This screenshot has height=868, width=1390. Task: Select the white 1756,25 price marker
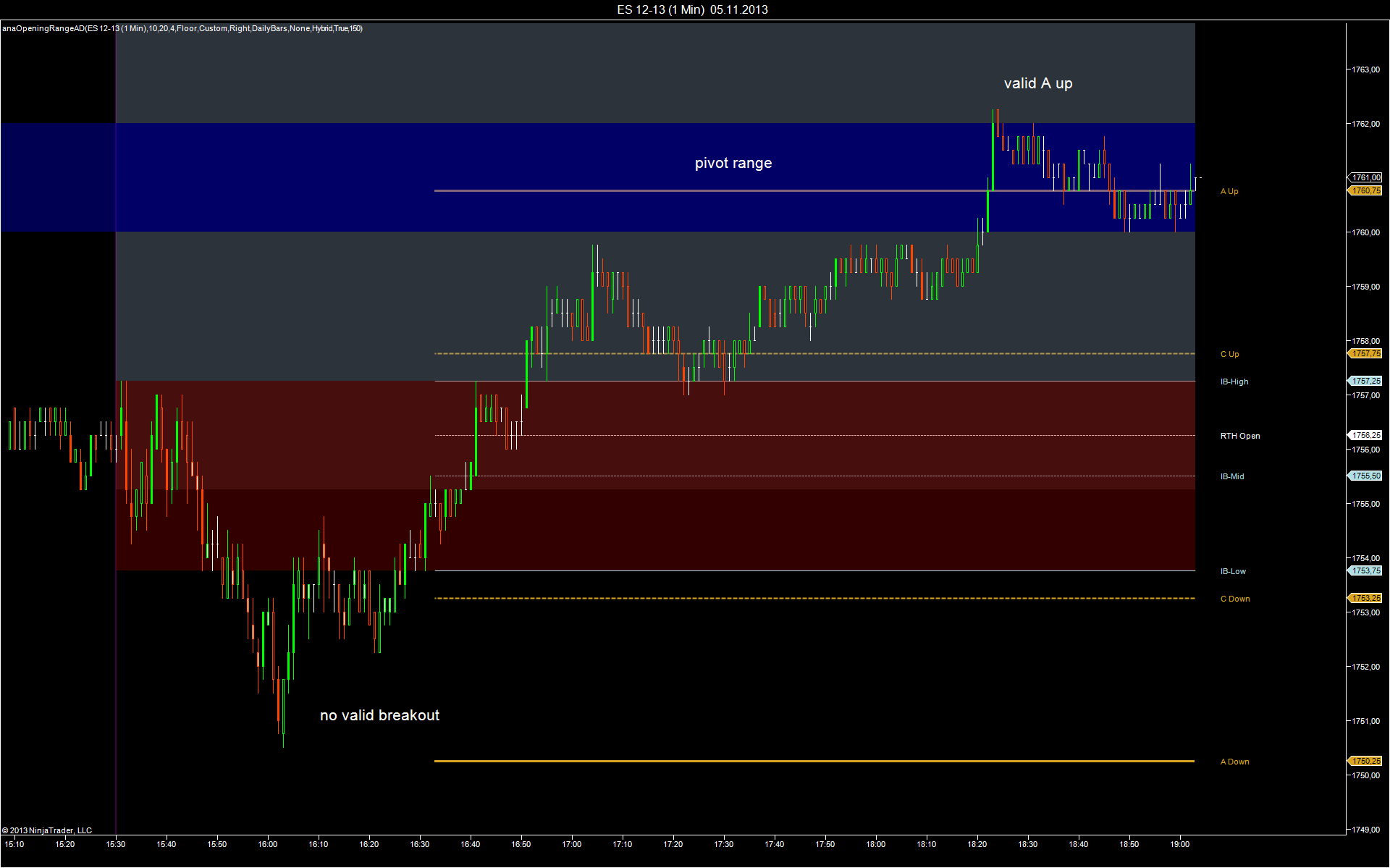1365,435
